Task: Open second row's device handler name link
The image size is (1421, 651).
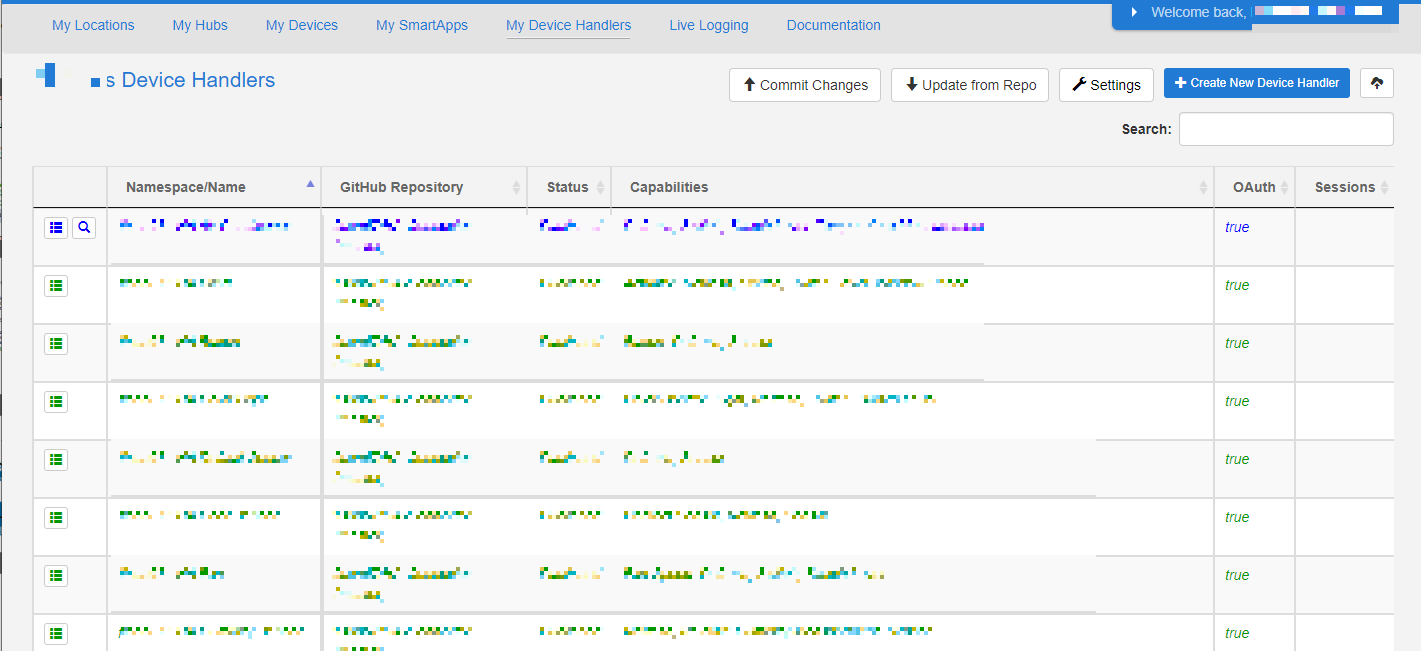Action: 176,284
